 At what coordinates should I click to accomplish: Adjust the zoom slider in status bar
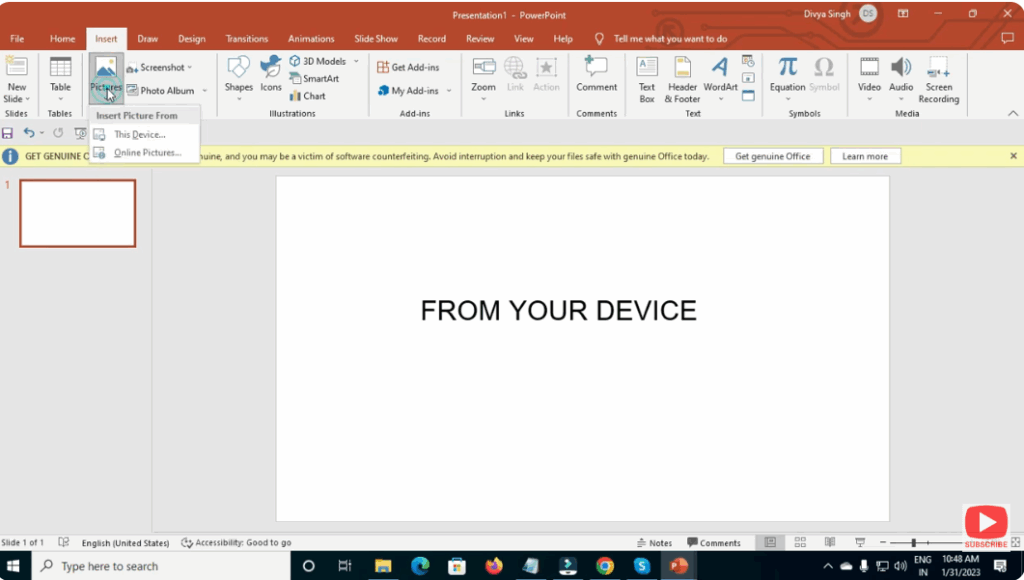[913, 543]
